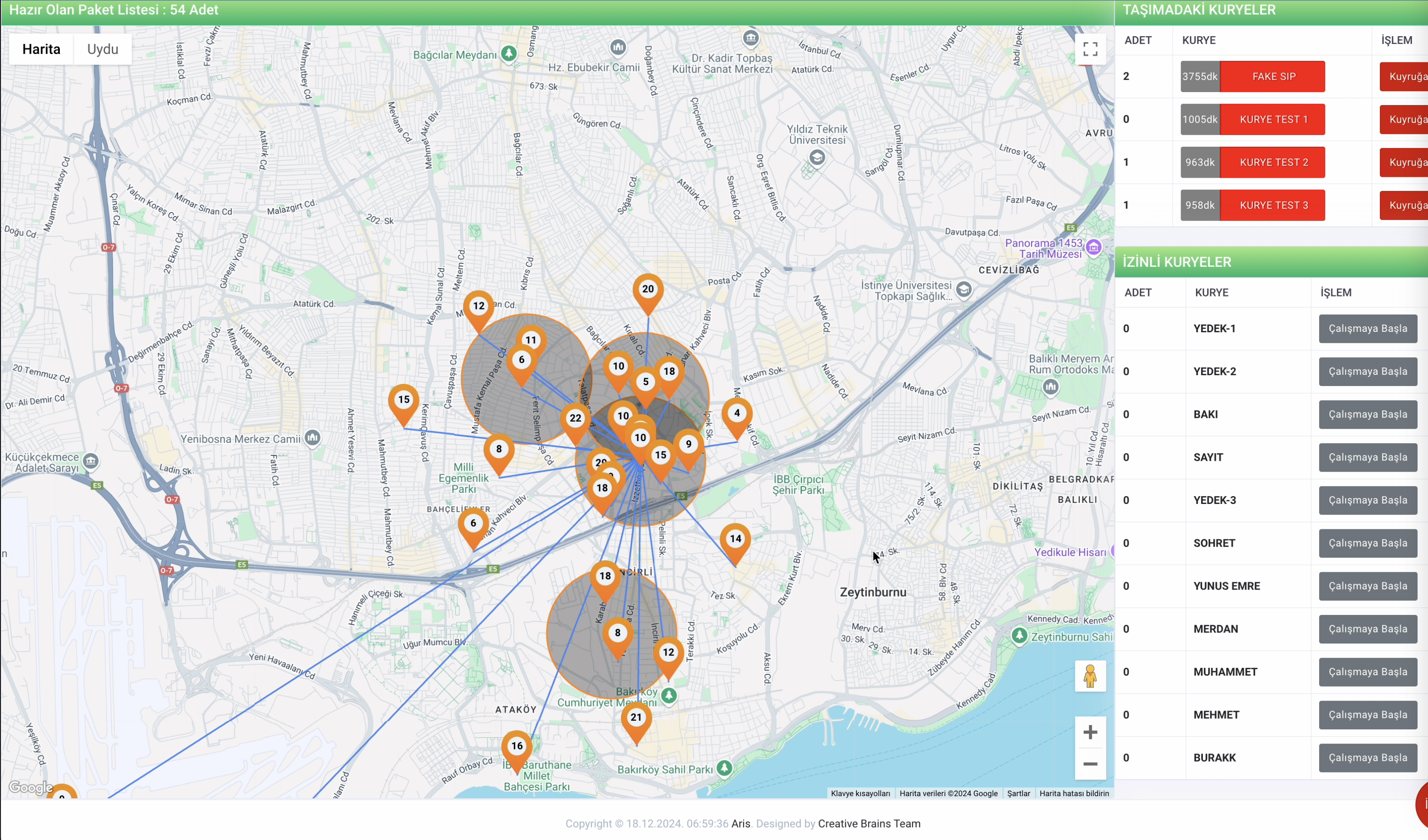Click Dr. Kadir Topbaş Kültür Merkezi icon
Image resolution: width=1428 pixels, height=840 pixels.
[751, 38]
